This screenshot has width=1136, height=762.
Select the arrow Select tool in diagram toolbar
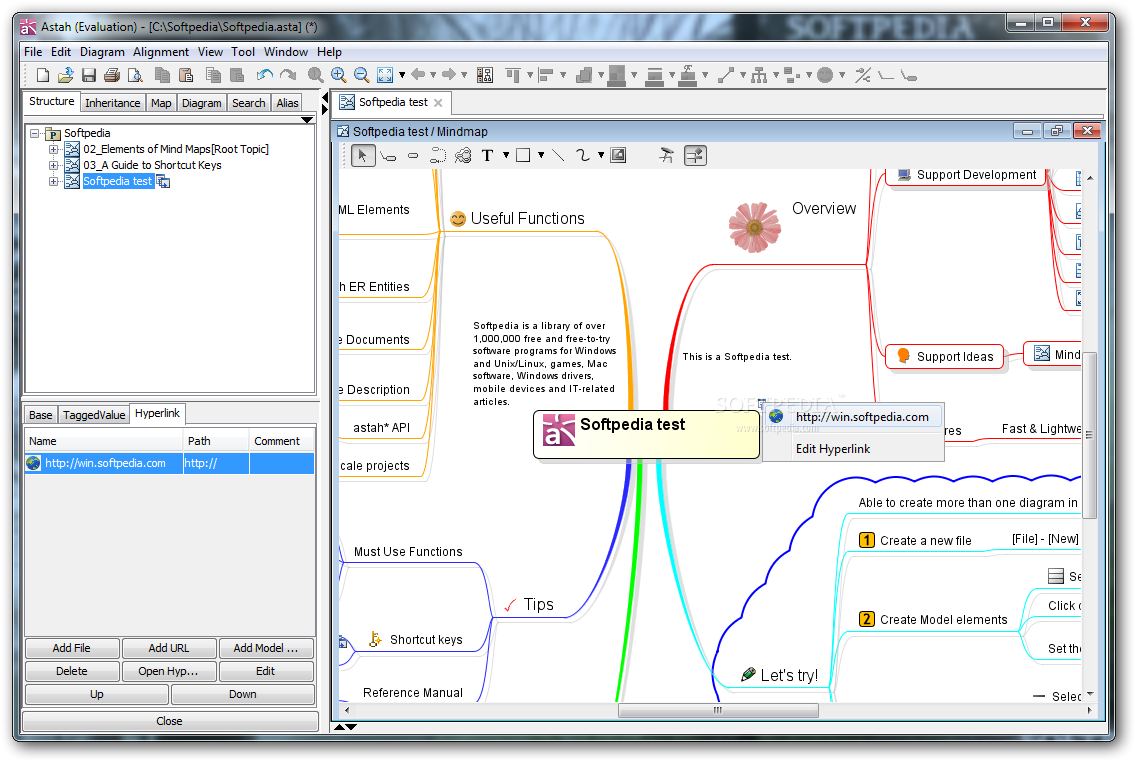click(362, 155)
